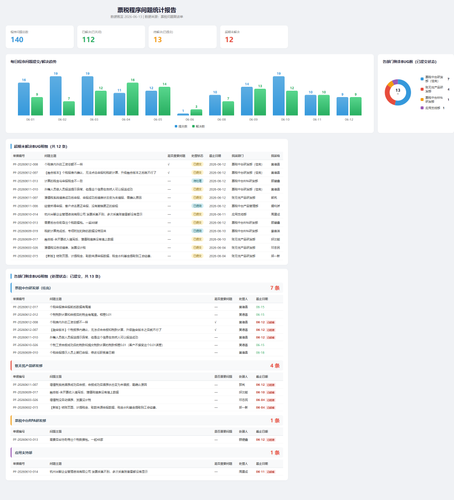Click the blue bar for 06-01
Image resolution: width=454 pixels, height=500 pixels.
tap(24, 99)
